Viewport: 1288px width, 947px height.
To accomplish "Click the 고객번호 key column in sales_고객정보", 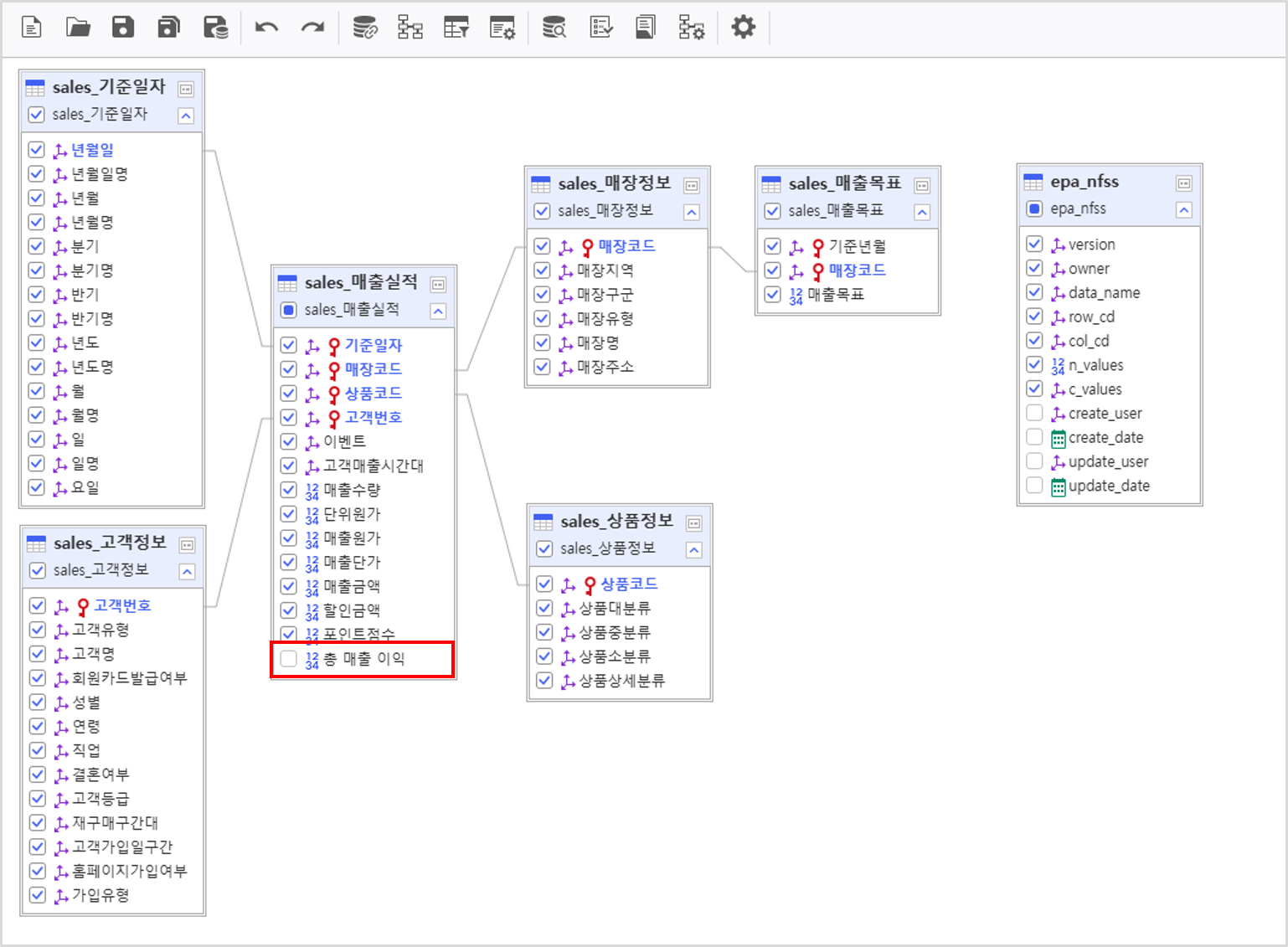I will pyautogui.click(x=122, y=605).
